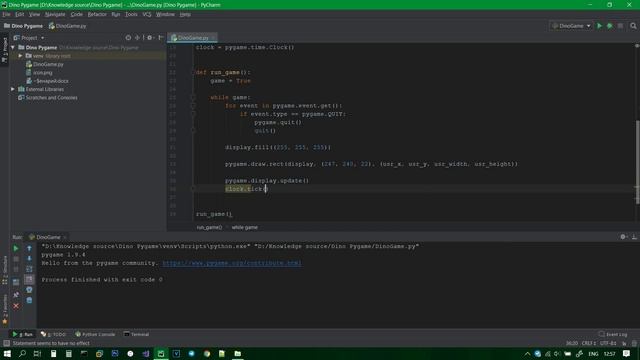The height and width of the screenshot is (360, 640).
Task: Open the Navigate menu
Action: 55,14
